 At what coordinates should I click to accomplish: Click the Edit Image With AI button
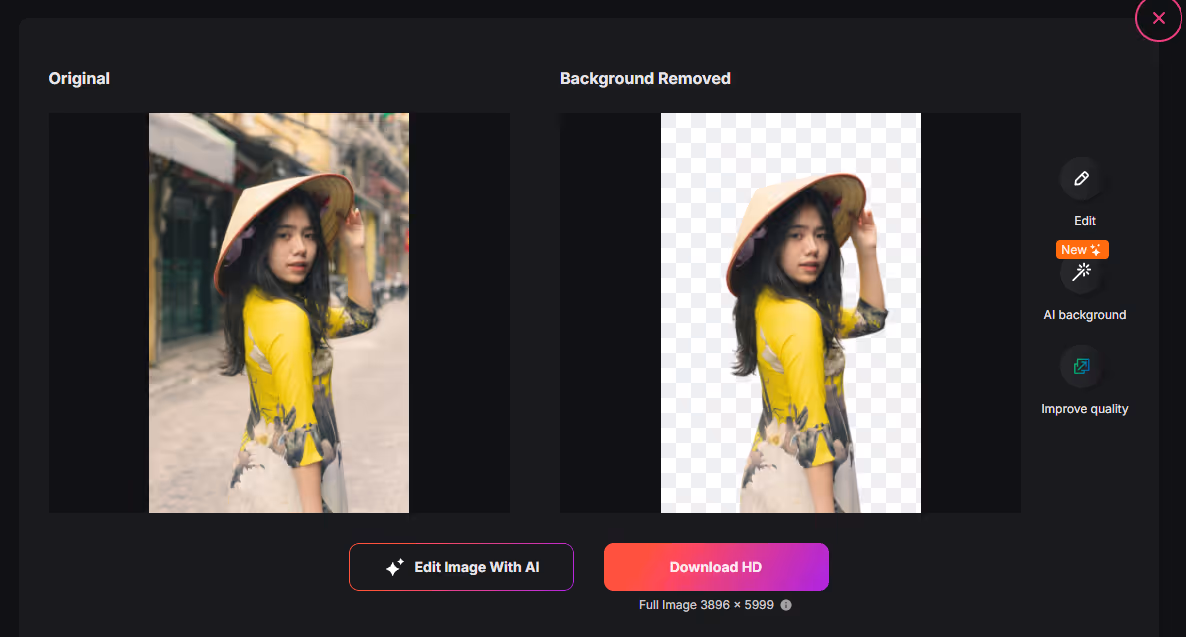click(x=461, y=566)
